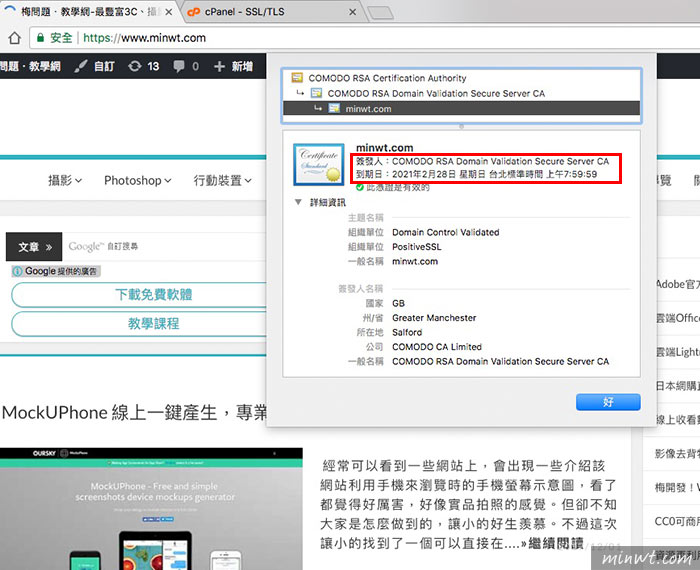
Task: Click the large Certificate Standard image
Action: [319, 164]
